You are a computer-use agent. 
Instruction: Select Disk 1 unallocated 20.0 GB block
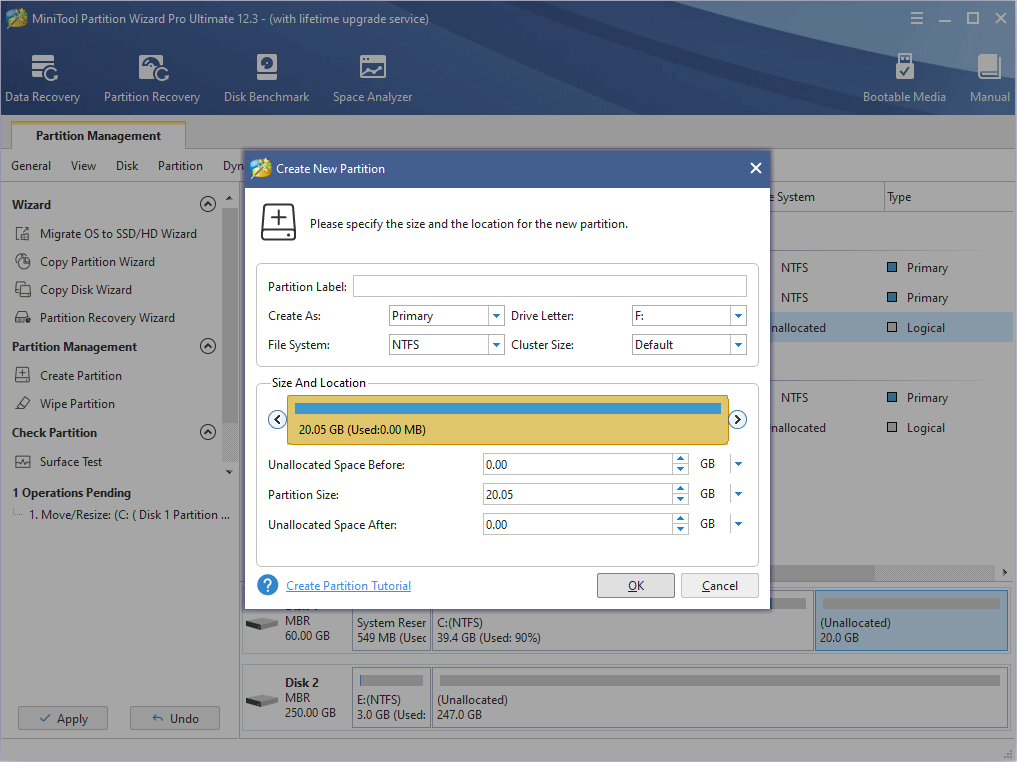911,620
